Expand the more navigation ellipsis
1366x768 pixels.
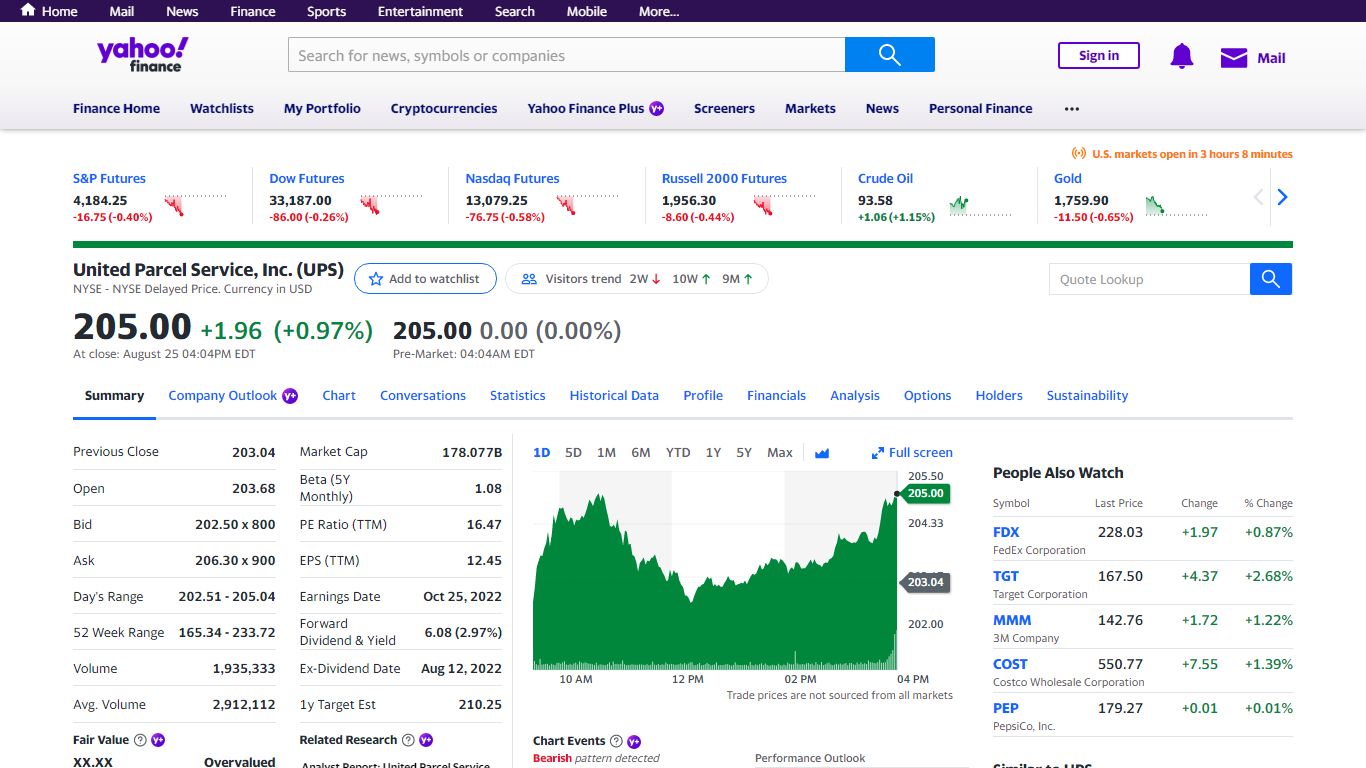1072,108
